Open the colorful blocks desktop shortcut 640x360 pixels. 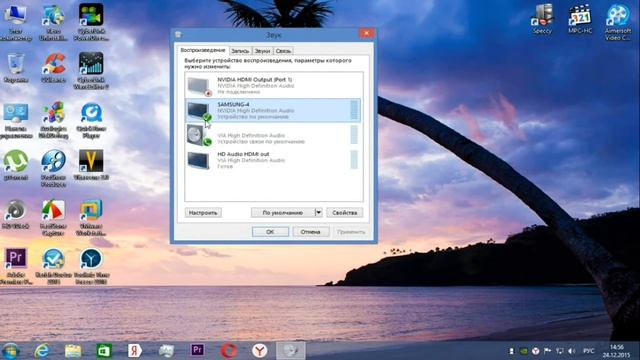tap(53, 120)
